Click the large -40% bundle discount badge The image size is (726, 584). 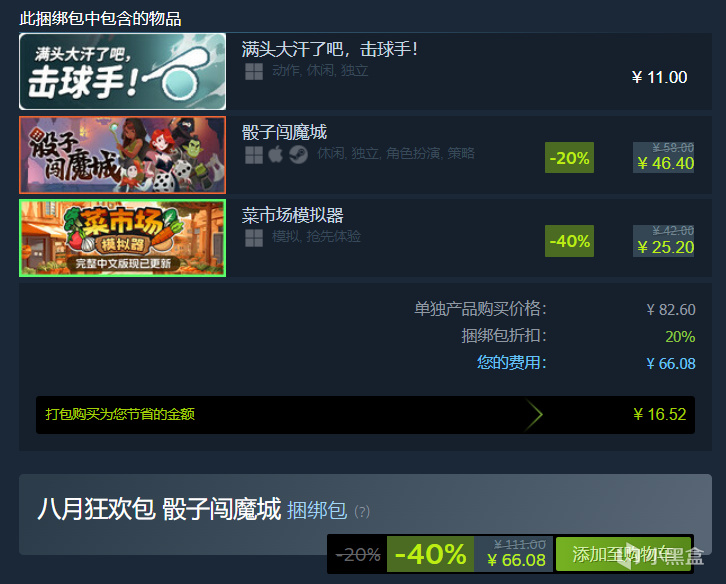430,554
